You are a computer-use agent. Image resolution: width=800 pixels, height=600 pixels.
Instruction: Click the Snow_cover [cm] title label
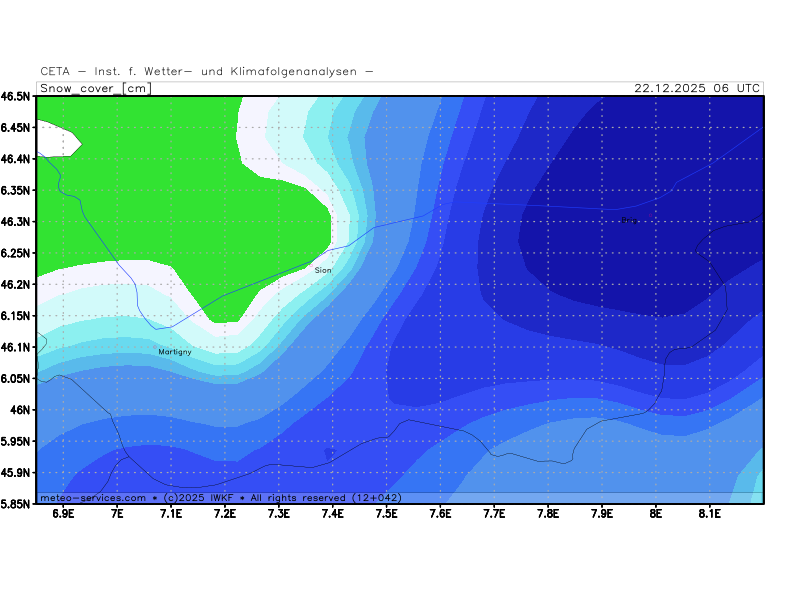pyautogui.click(x=95, y=88)
